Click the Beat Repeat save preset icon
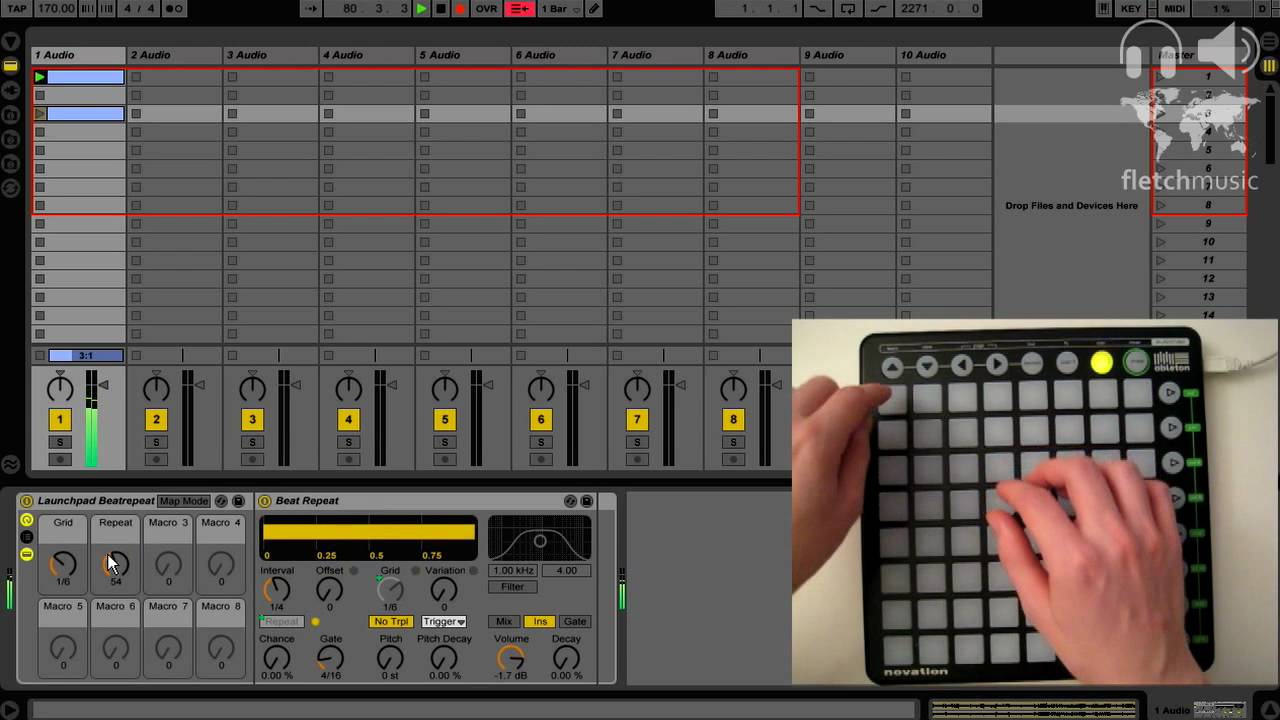This screenshot has width=1280, height=720. pyautogui.click(x=587, y=501)
